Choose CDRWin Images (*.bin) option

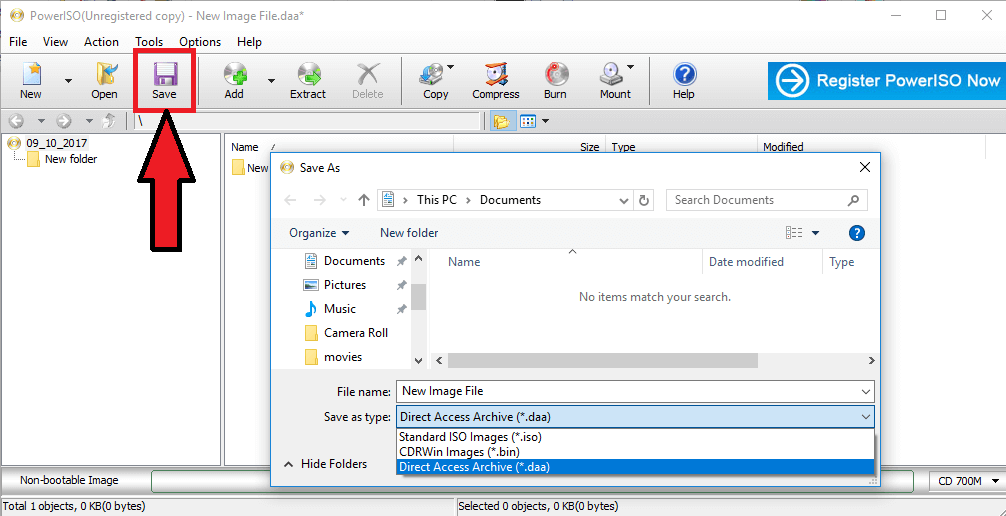tap(635, 452)
